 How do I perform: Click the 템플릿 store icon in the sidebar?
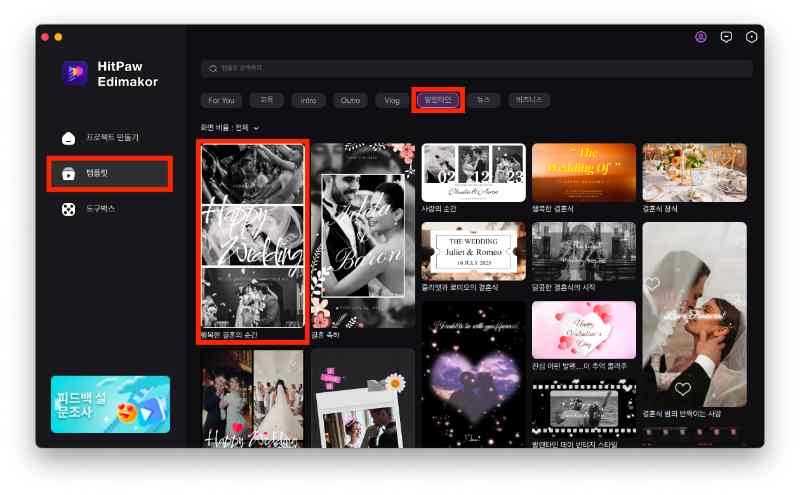(68, 174)
